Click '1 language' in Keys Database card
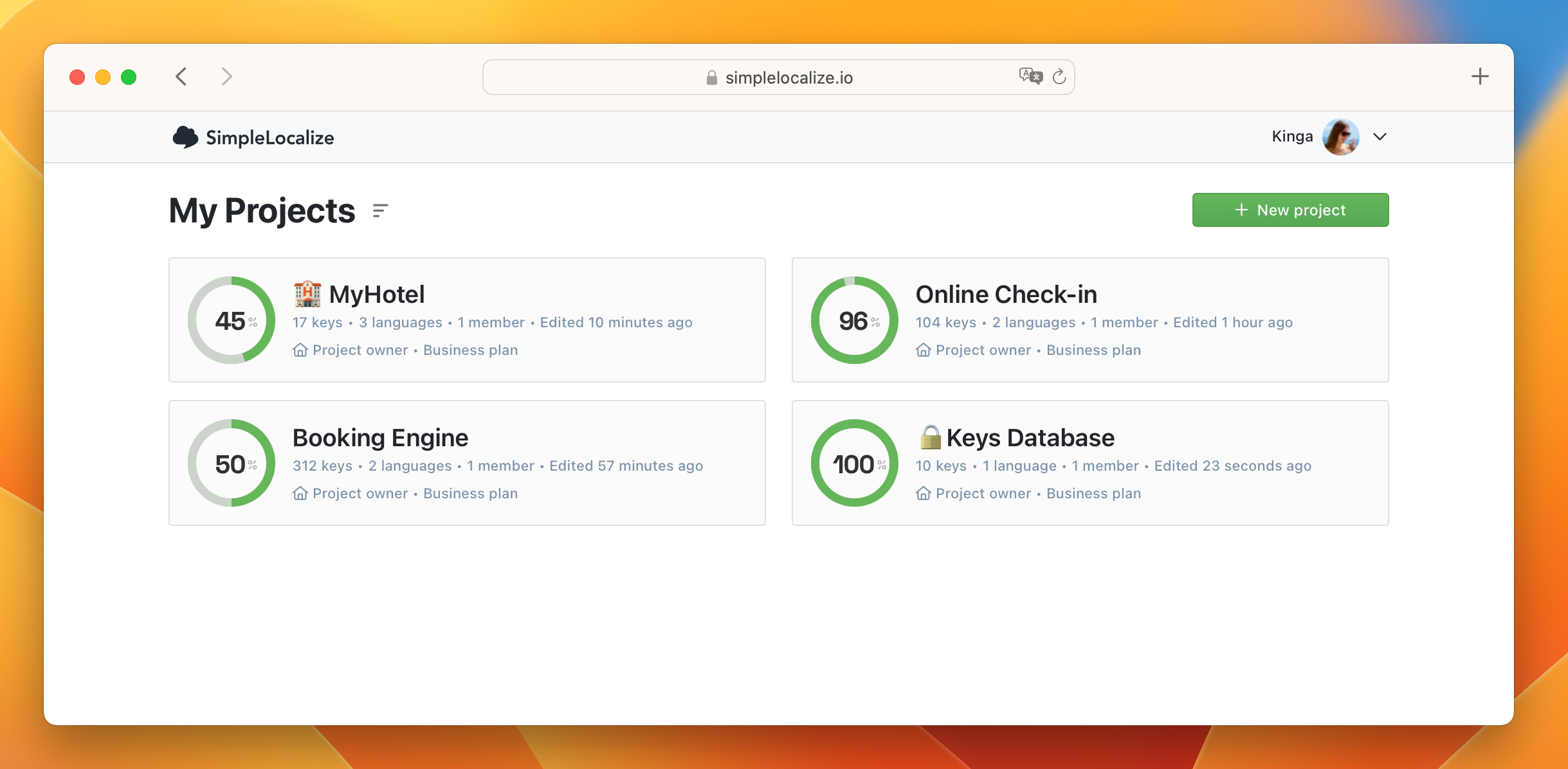Viewport: 1568px width, 769px height. [x=1019, y=466]
